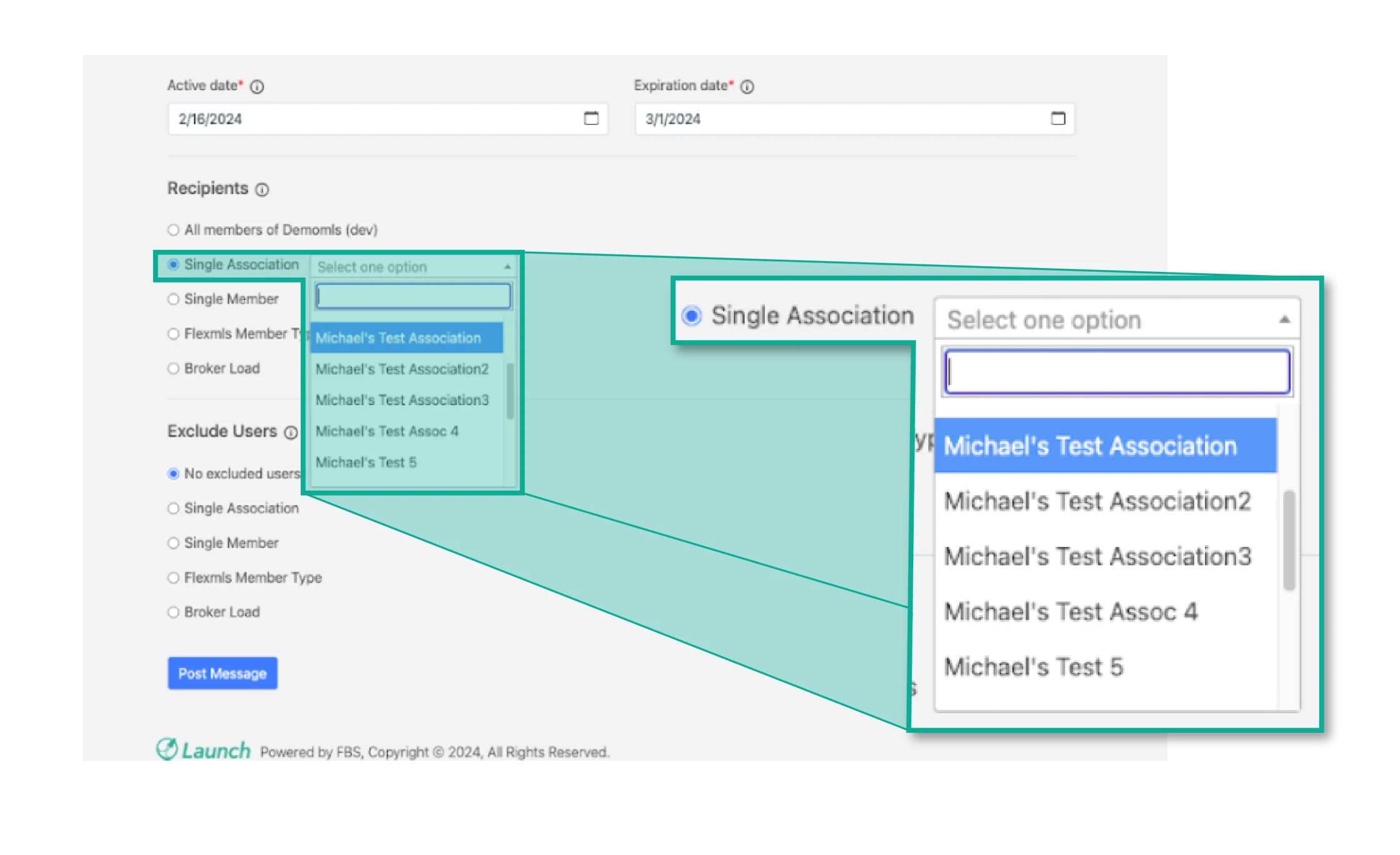Select Flexmls Member Type under Exclude Users

[173, 578]
